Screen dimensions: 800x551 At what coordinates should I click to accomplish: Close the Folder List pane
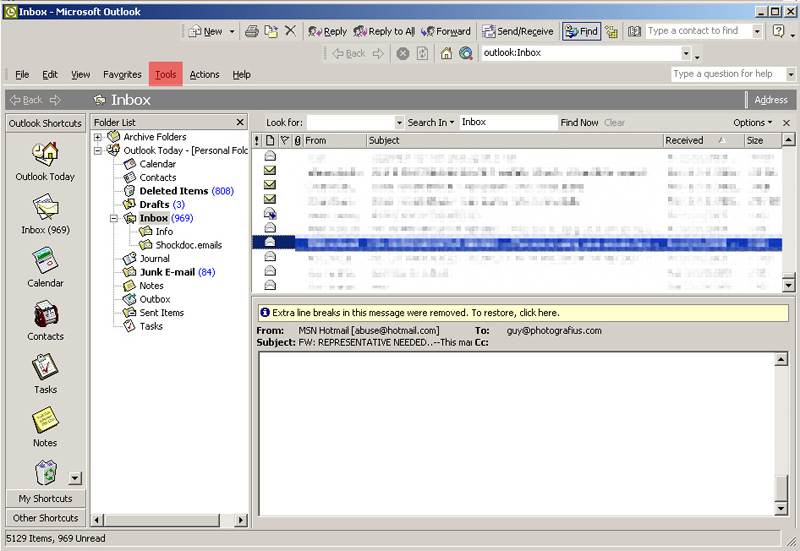tap(240, 122)
